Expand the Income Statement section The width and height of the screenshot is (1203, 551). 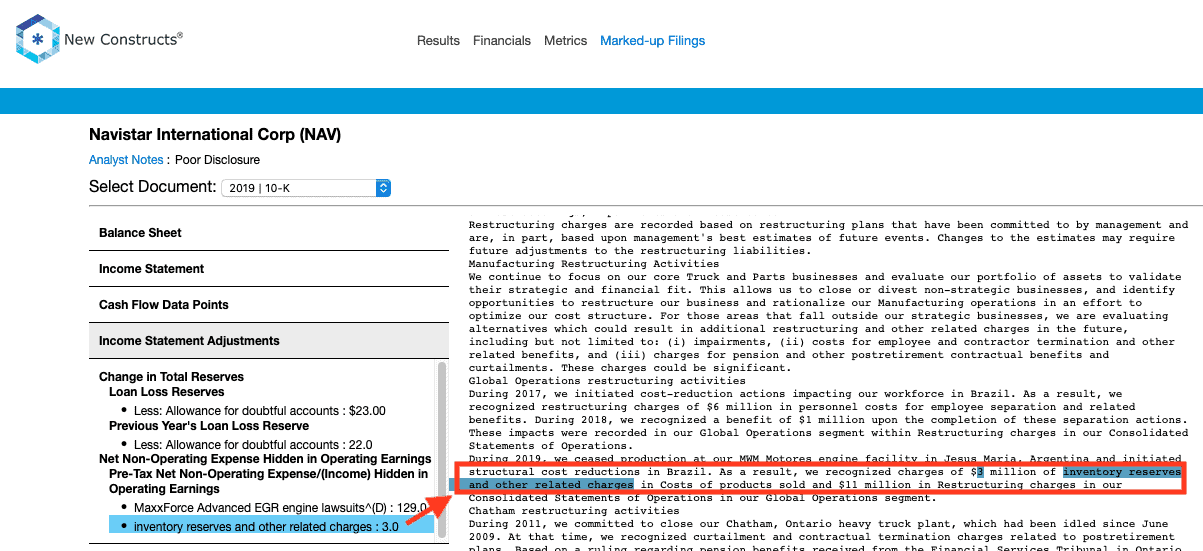click(x=268, y=269)
